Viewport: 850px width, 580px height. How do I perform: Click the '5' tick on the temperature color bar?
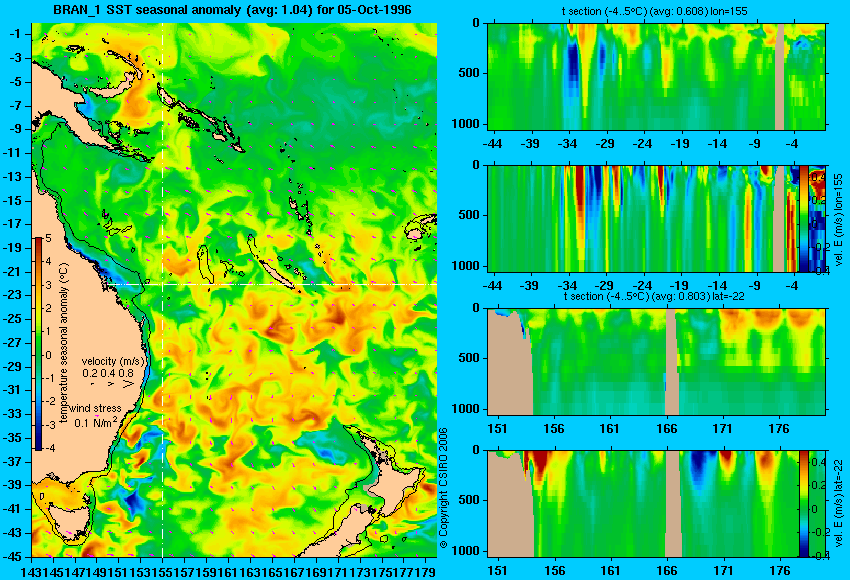click(48, 239)
